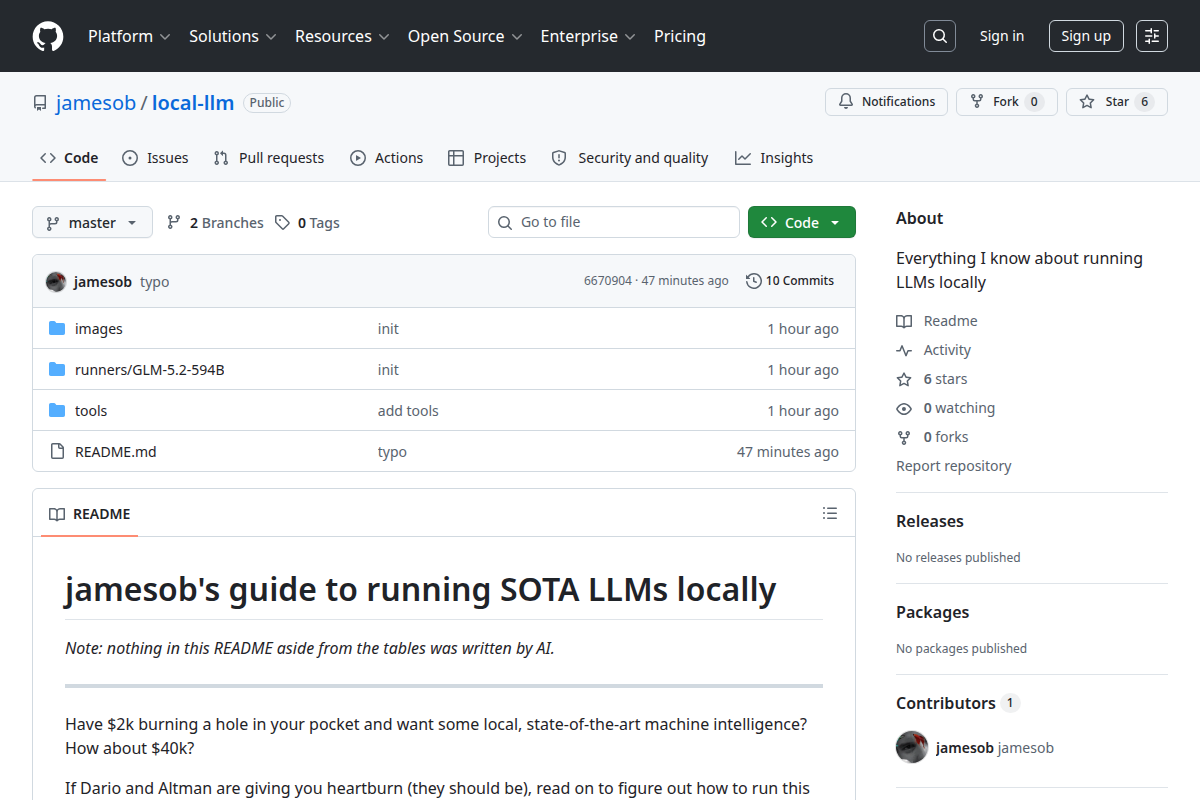Open the latest commit message typo
The height and width of the screenshot is (800, 1200).
tap(155, 282)
